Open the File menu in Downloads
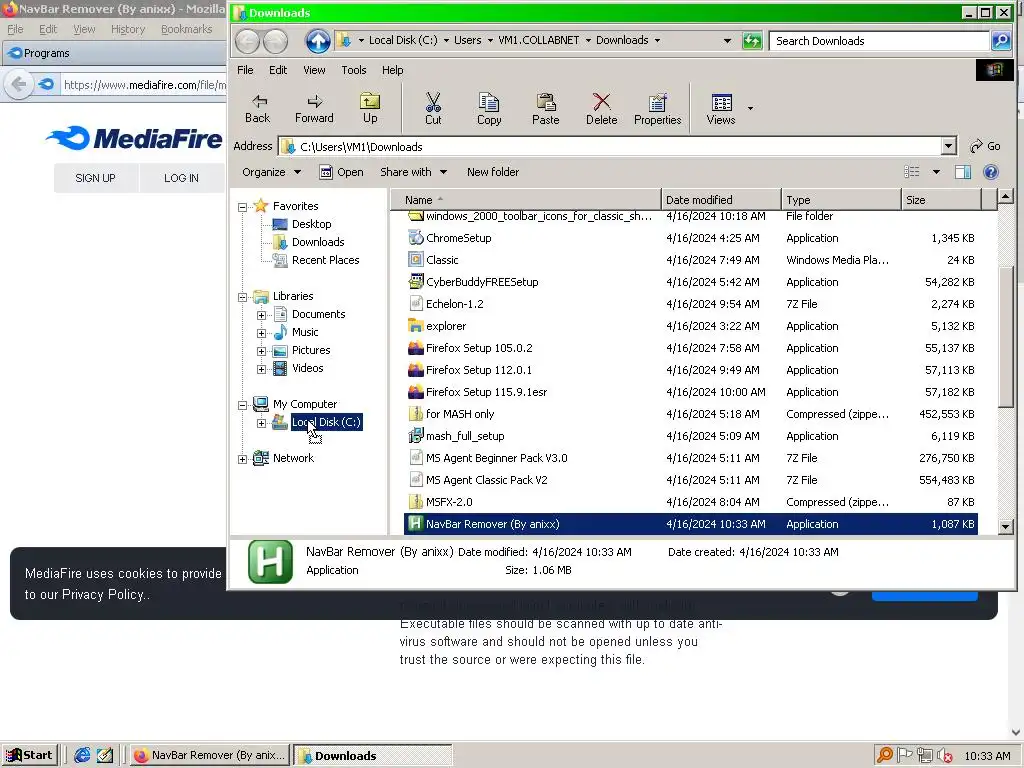This screenshot has width=1024, height=768. coord(245,70)
